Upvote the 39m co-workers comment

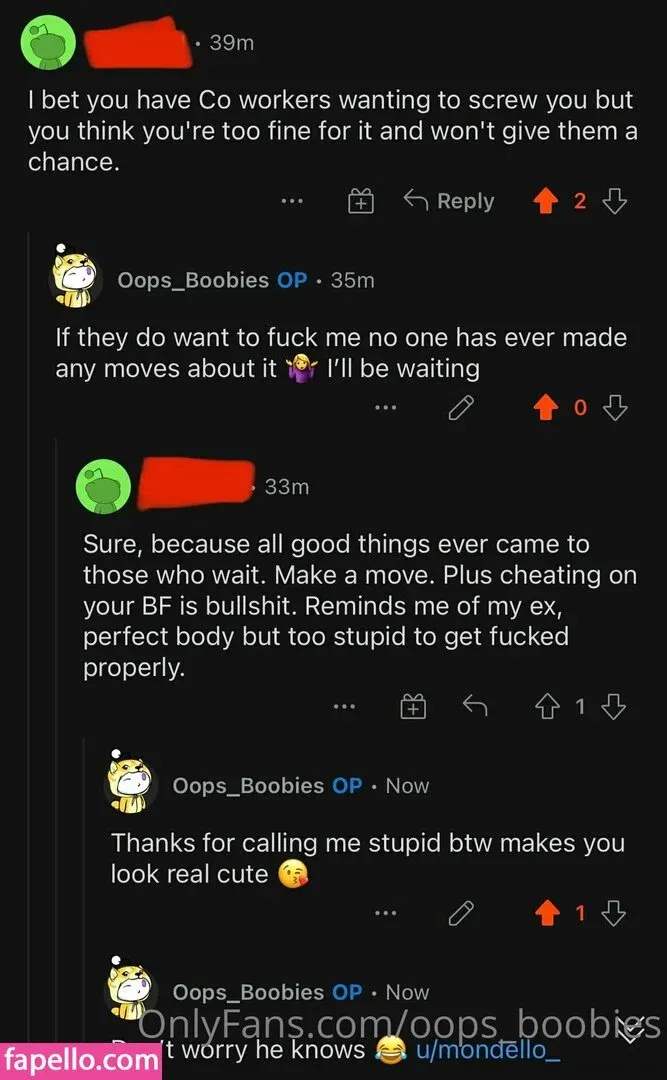point(545,202)
